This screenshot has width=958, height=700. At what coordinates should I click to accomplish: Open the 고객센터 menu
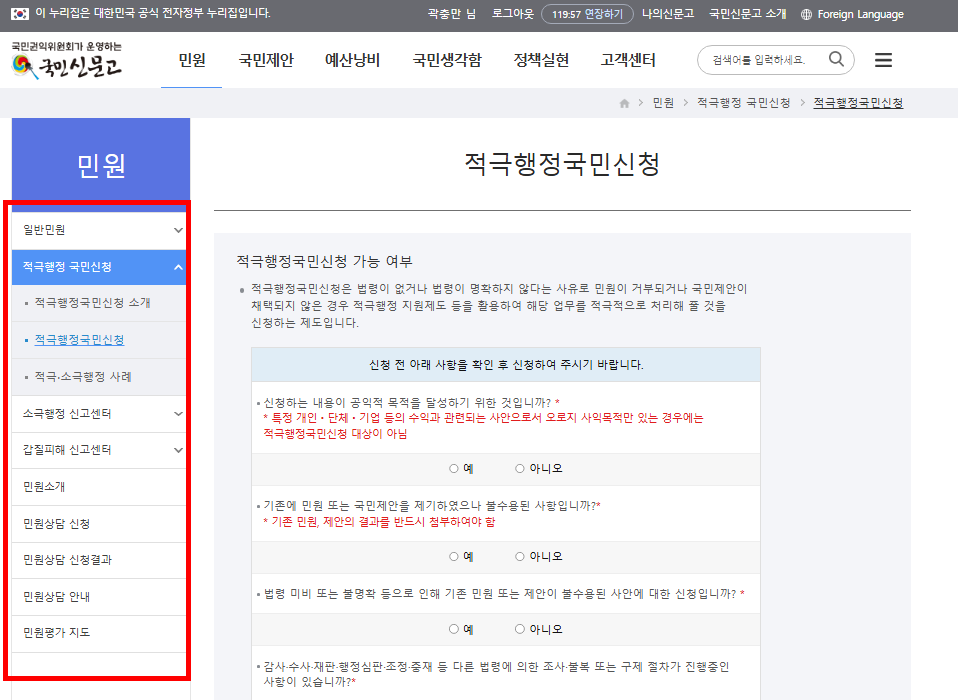625,60
